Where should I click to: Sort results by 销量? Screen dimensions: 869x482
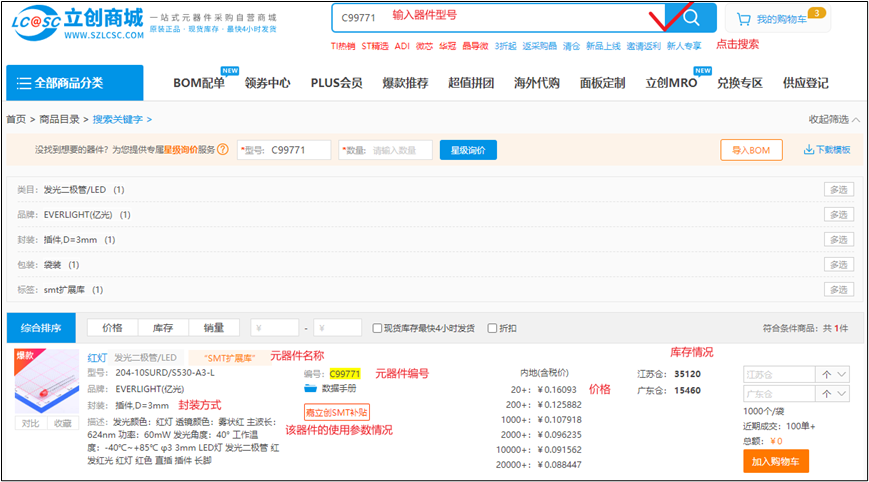pos(214,328)
